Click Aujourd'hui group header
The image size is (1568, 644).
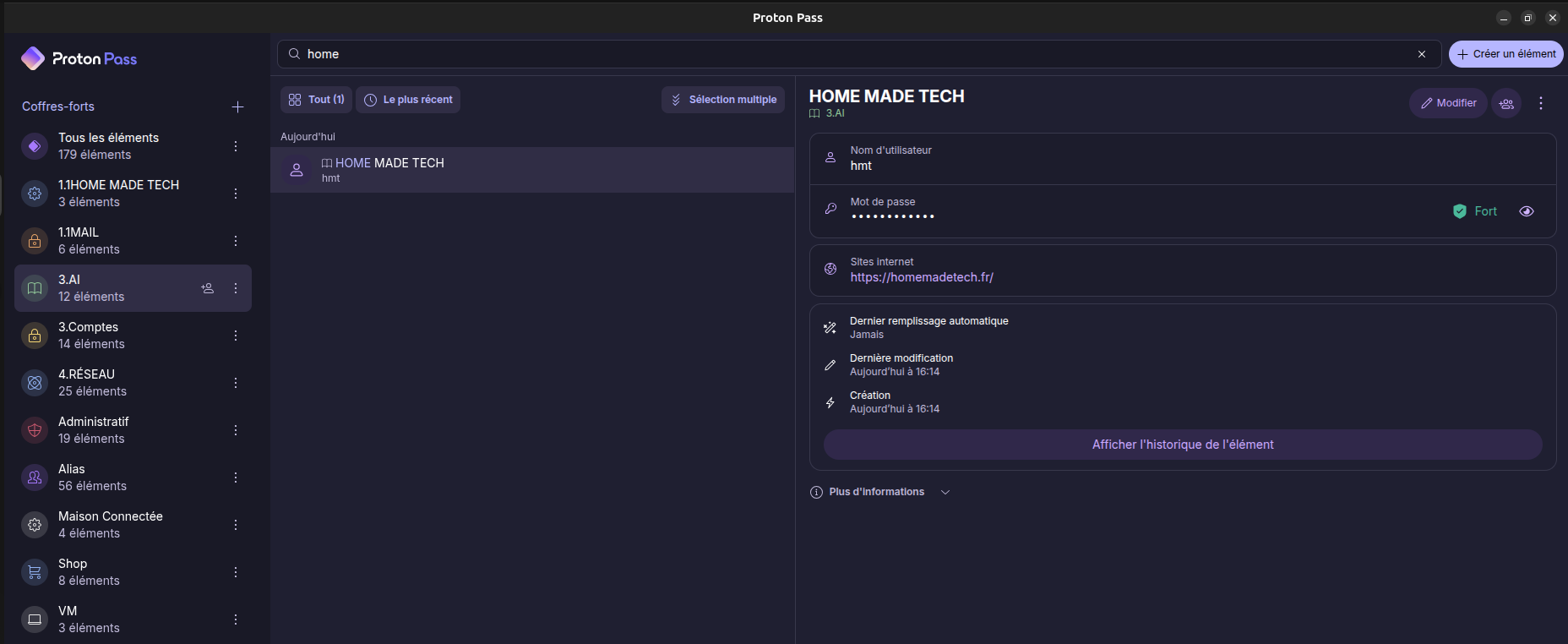click(308, 137)
